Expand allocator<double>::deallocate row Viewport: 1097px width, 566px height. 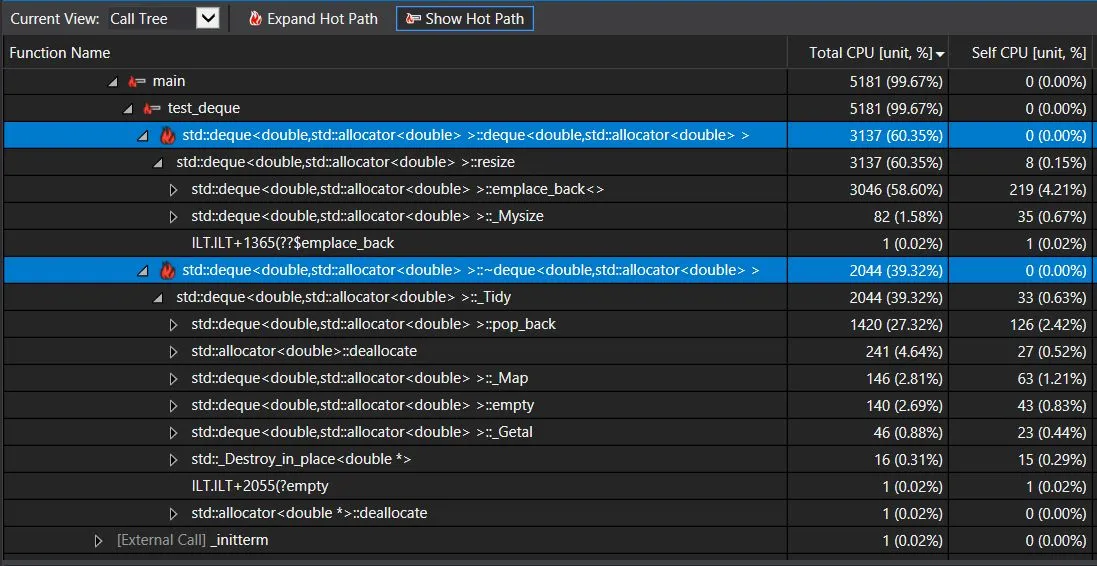click(174, 351)
